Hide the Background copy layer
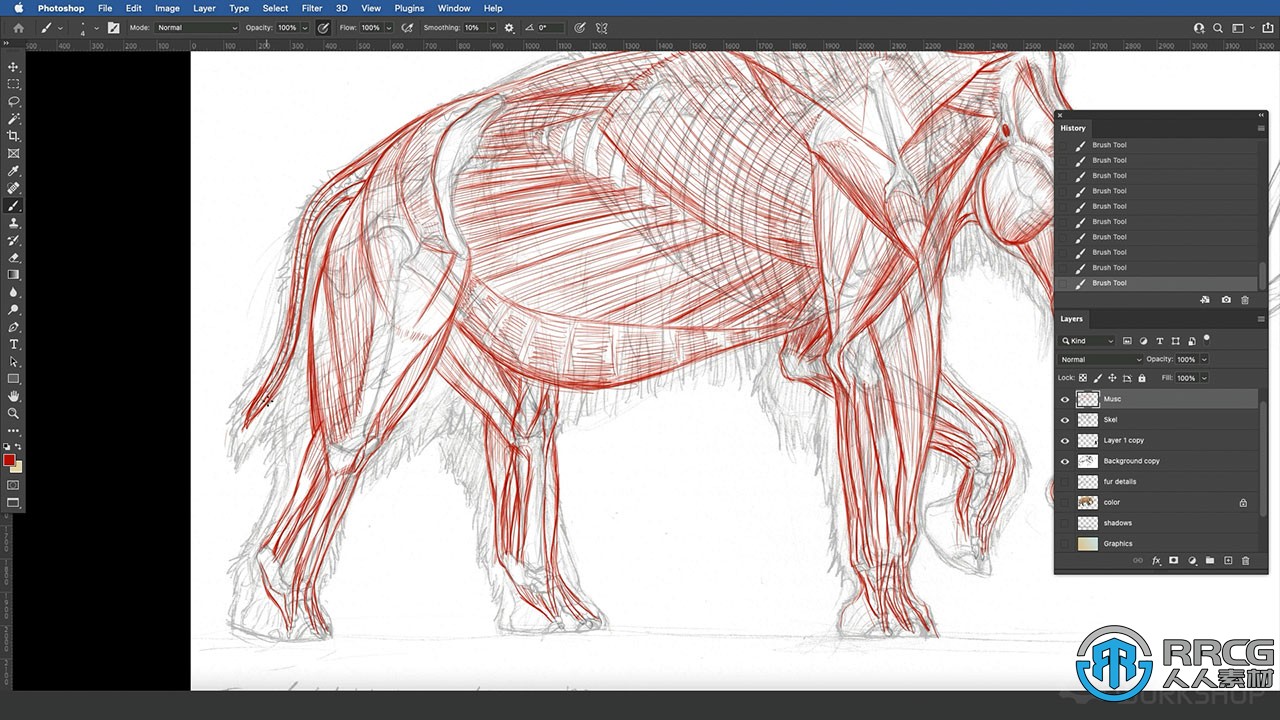 [1065, 461]
